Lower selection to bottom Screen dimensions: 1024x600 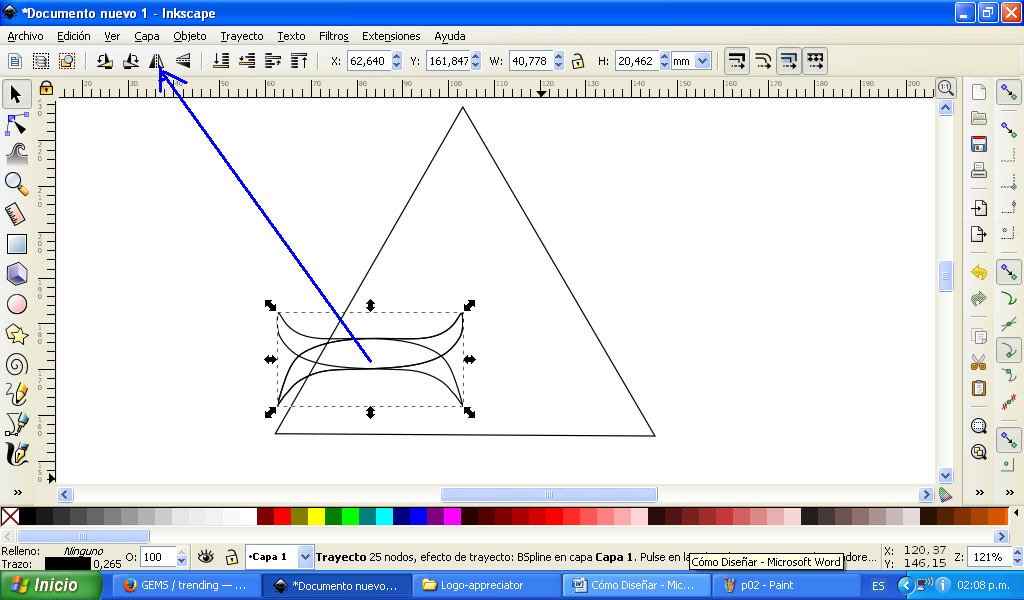[221, 61]
